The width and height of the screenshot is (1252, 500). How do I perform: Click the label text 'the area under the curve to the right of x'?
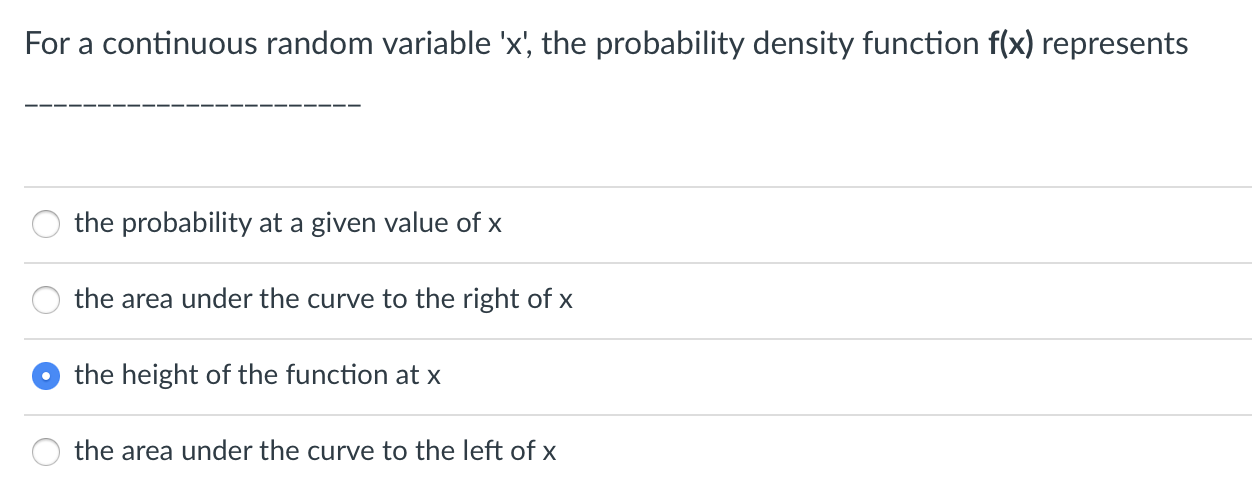[x=323, y=299]
